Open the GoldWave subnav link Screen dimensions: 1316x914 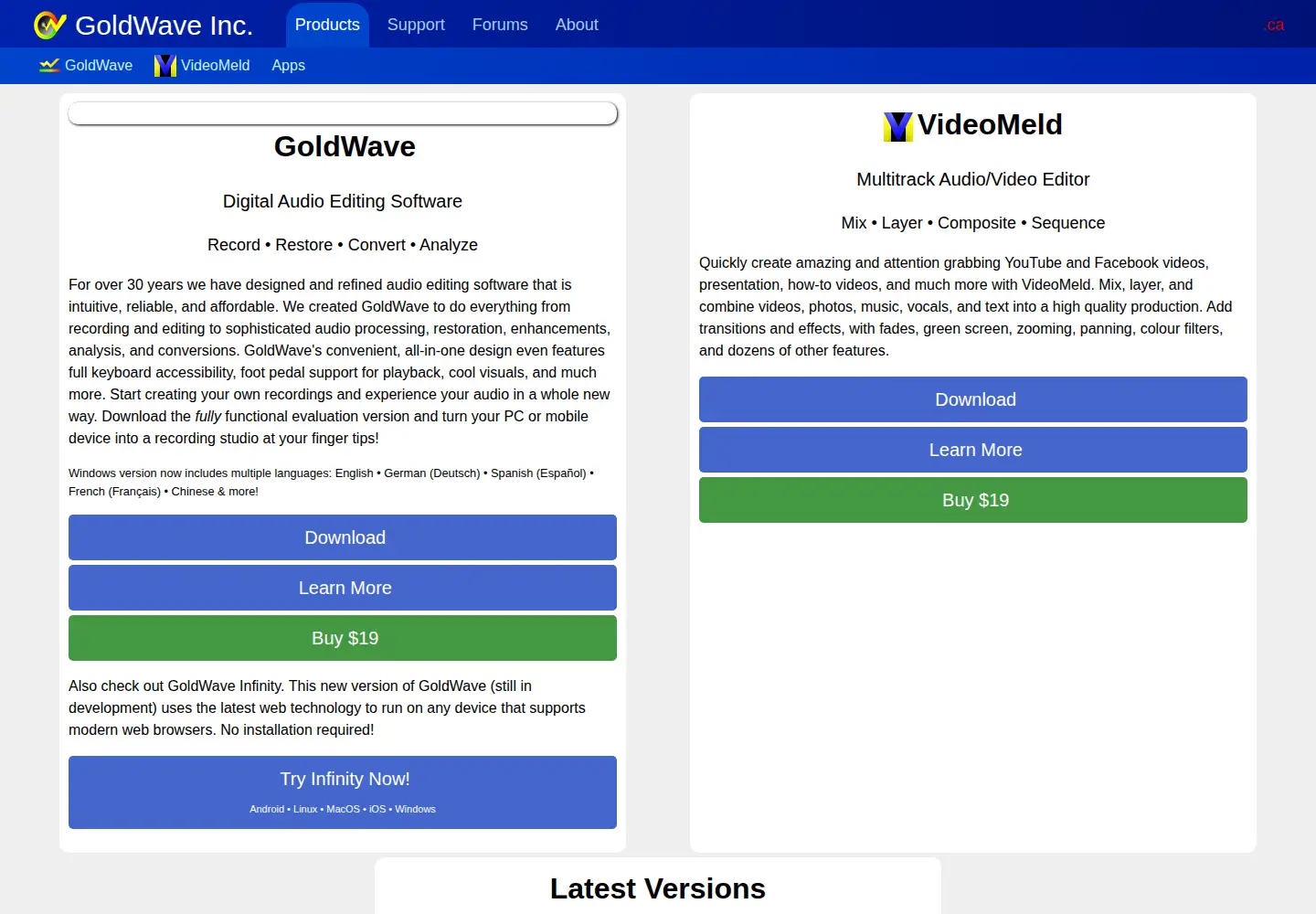(99, 65)
